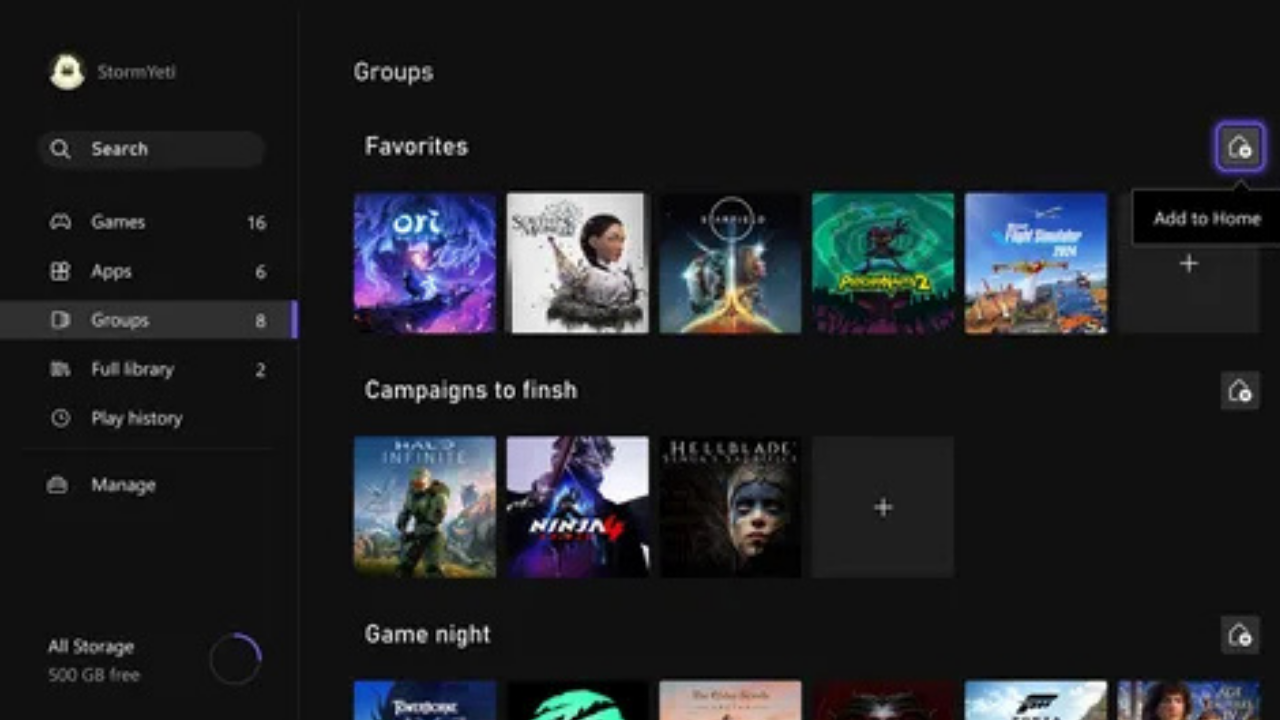
Task: Launch Psychonauts 2 from Favorites
Action: (x=883, y=263)
